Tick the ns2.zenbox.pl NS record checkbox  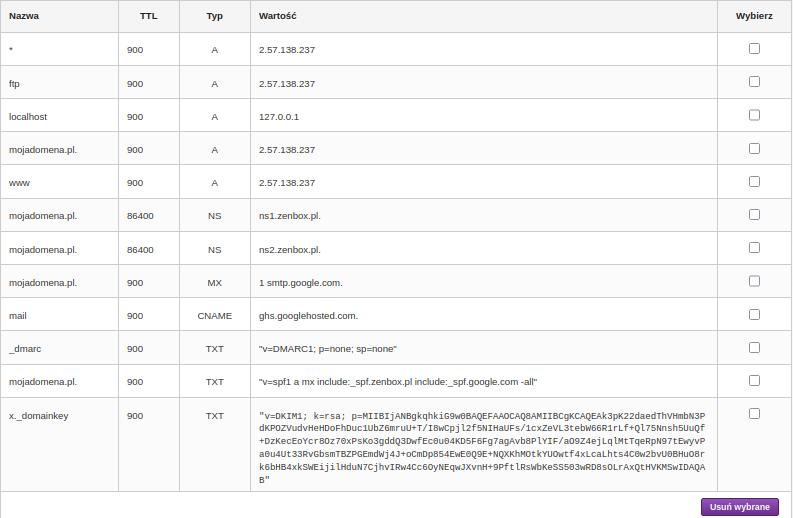(754, 247)
